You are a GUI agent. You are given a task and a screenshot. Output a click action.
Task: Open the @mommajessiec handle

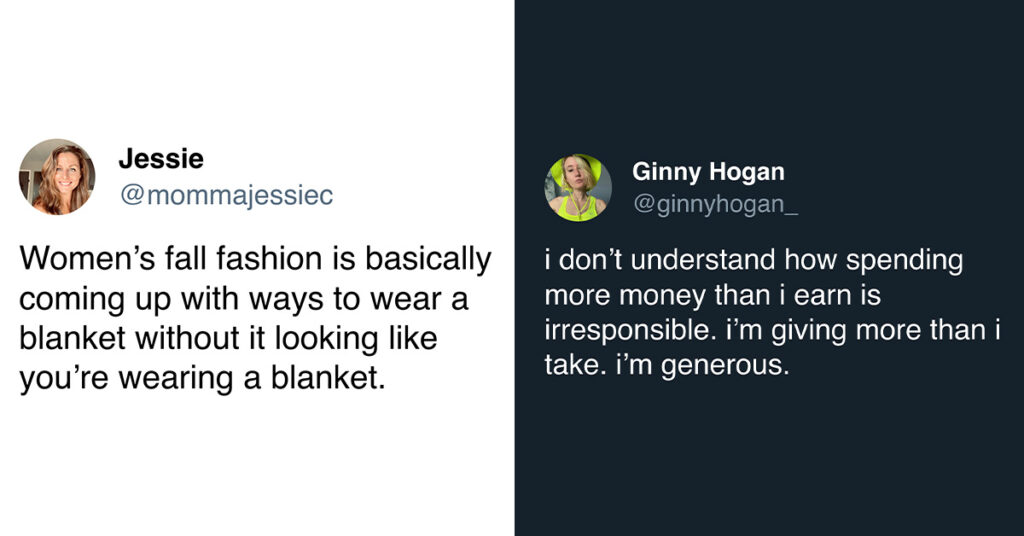[x=227, y=195]
